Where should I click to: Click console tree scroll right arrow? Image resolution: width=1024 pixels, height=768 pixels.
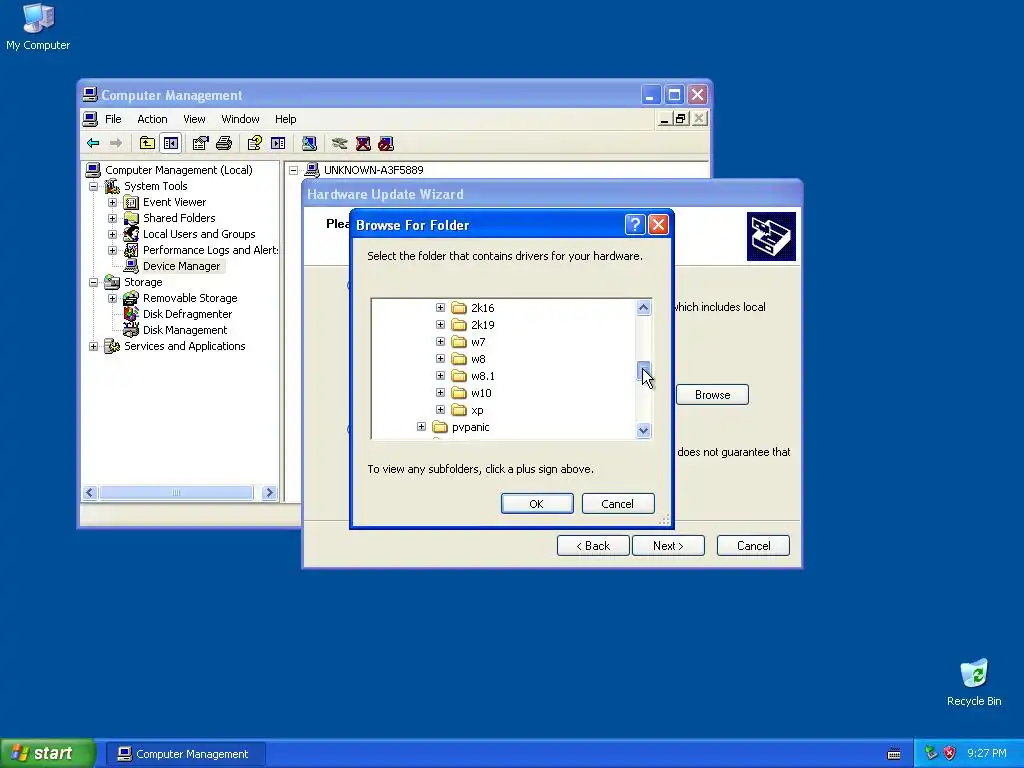pos(269,492)
